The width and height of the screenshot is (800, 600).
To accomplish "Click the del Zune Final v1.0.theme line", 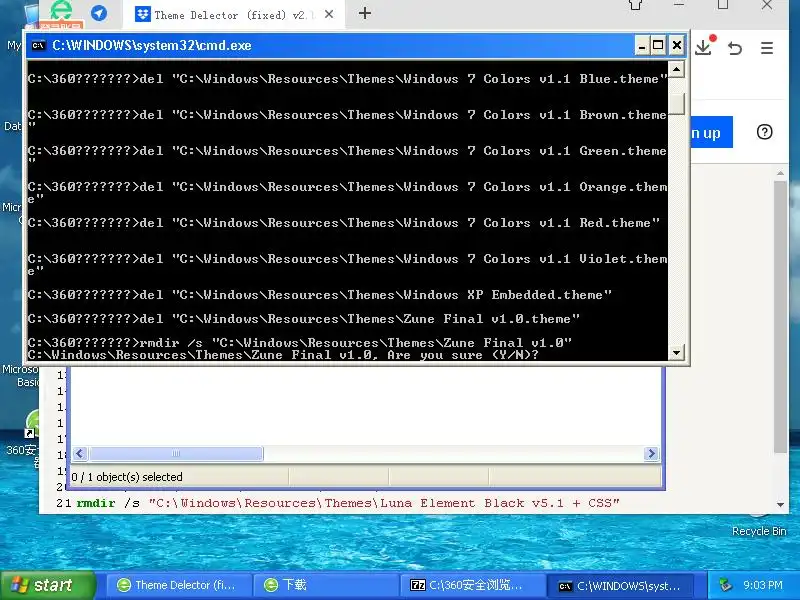I will [x=304, y=319].
